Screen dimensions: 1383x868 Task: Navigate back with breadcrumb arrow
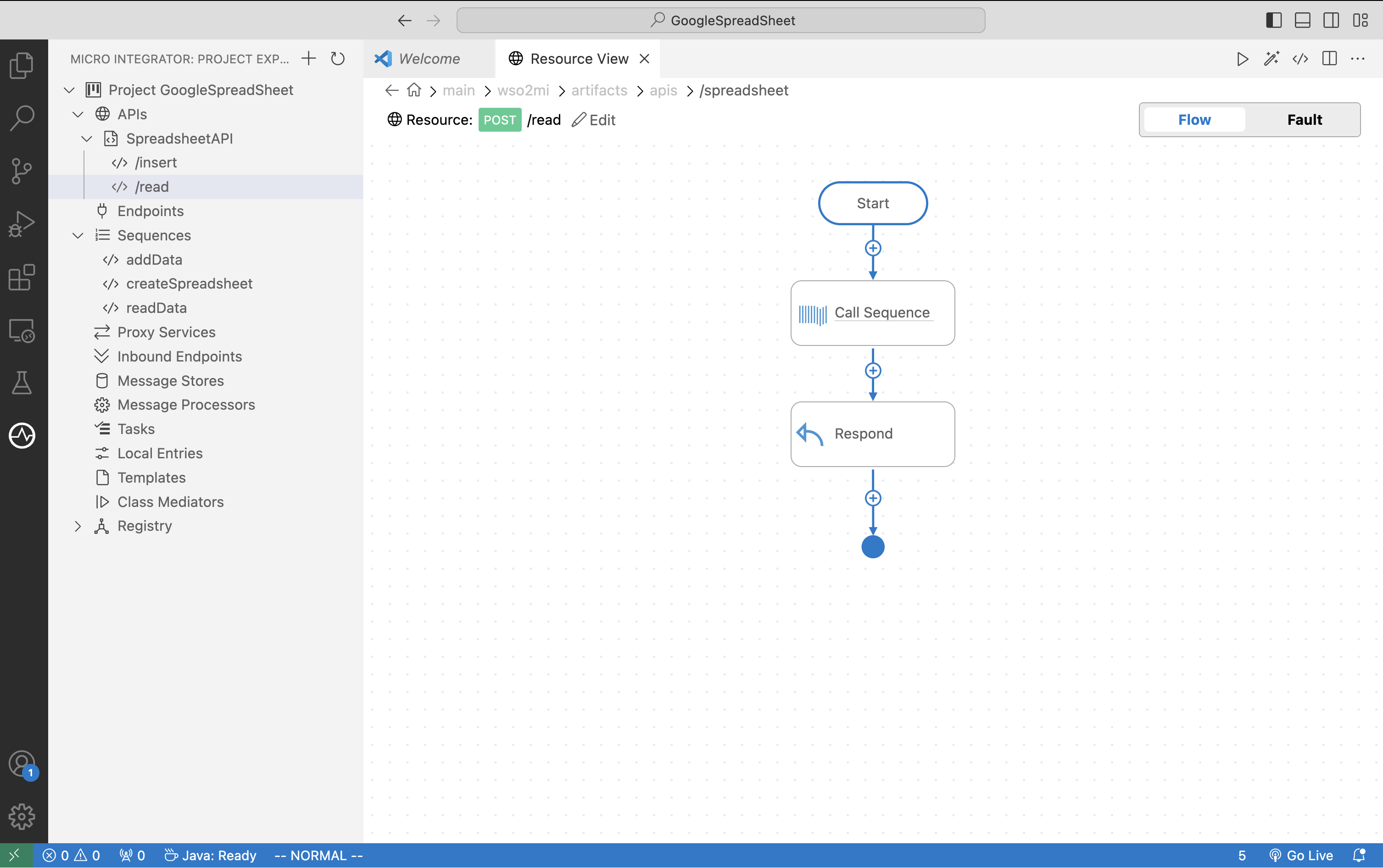pyautogui.click(x=391, y=90)
